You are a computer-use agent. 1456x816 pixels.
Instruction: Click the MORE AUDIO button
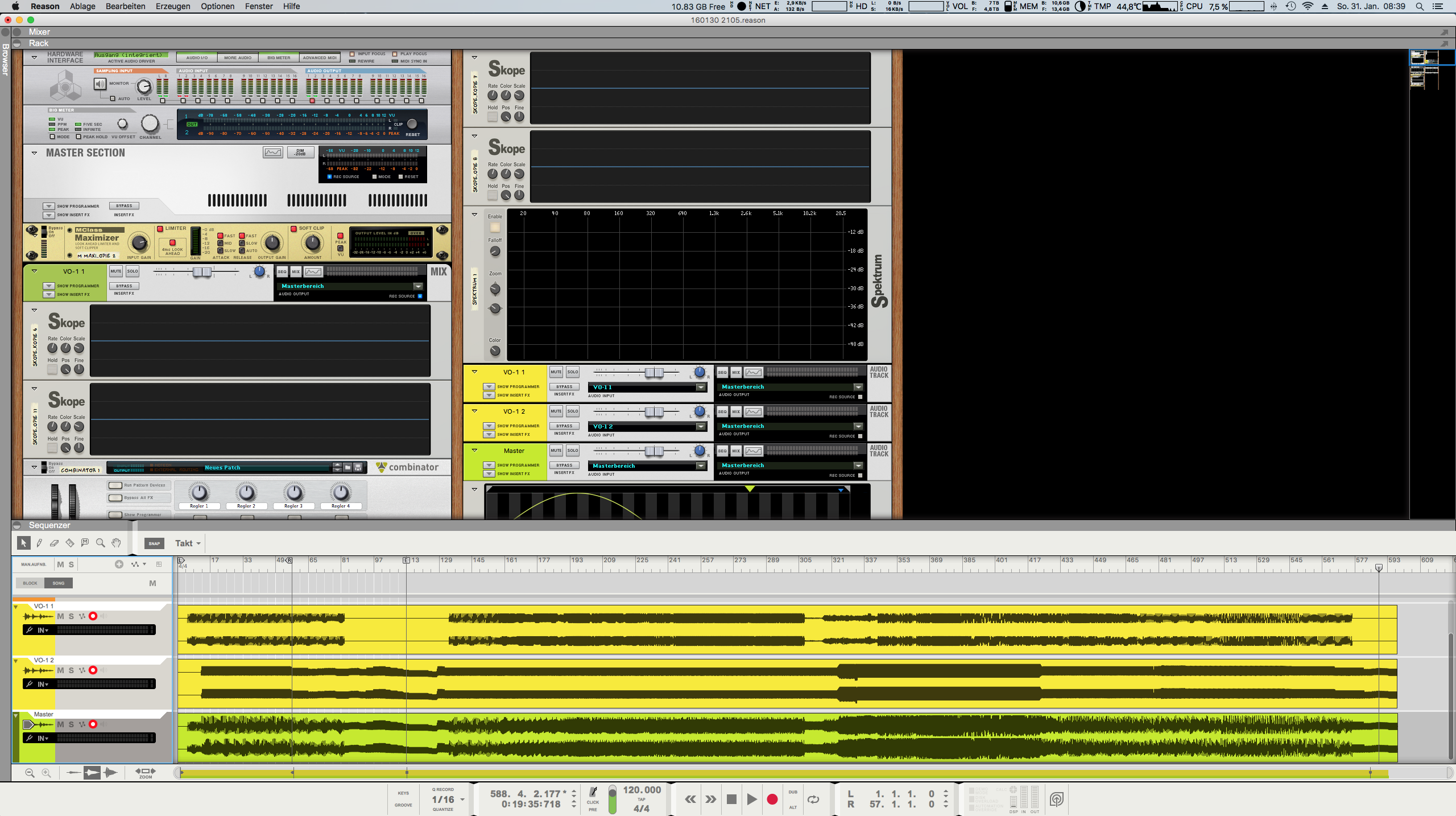(238, 57)
